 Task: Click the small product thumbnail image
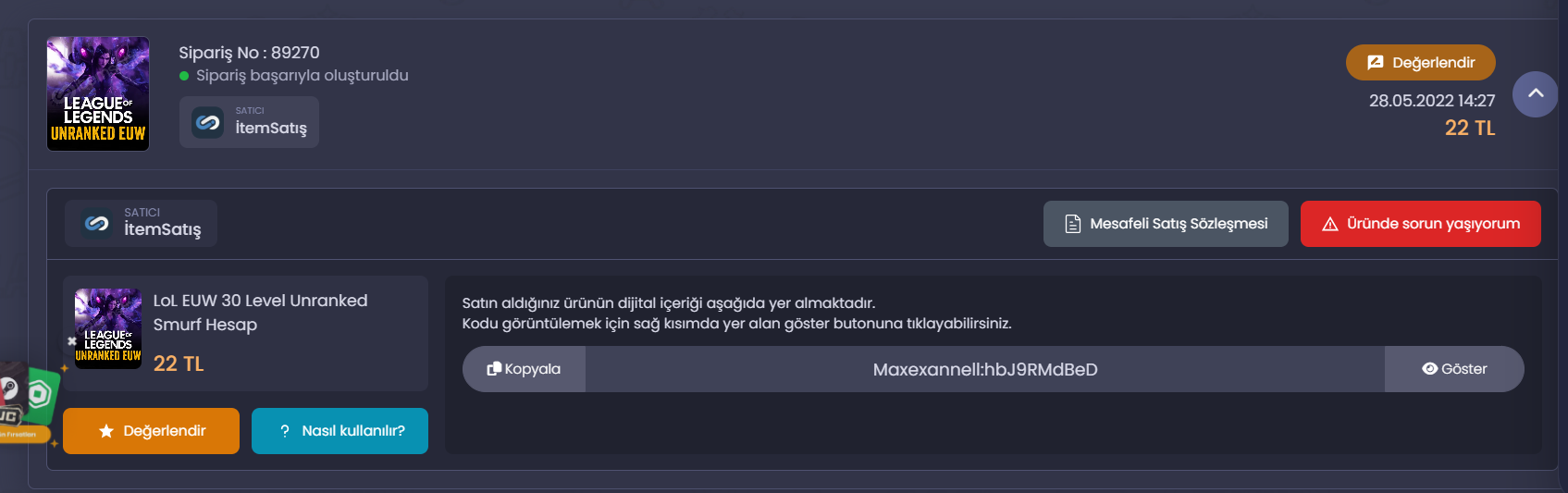(x=108, y=328)
